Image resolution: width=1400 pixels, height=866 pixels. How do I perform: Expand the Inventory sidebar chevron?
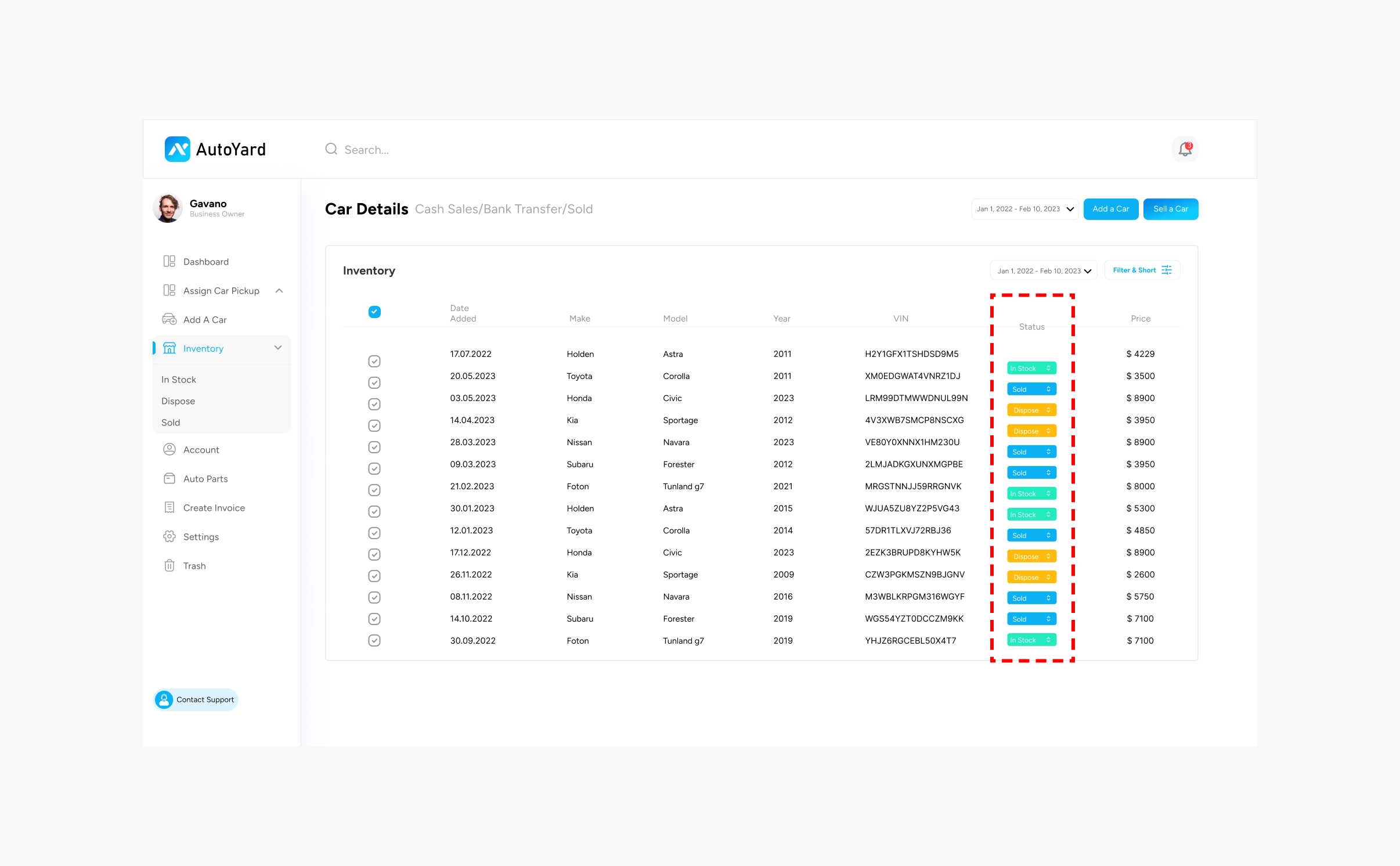click(x=278, y=348)
